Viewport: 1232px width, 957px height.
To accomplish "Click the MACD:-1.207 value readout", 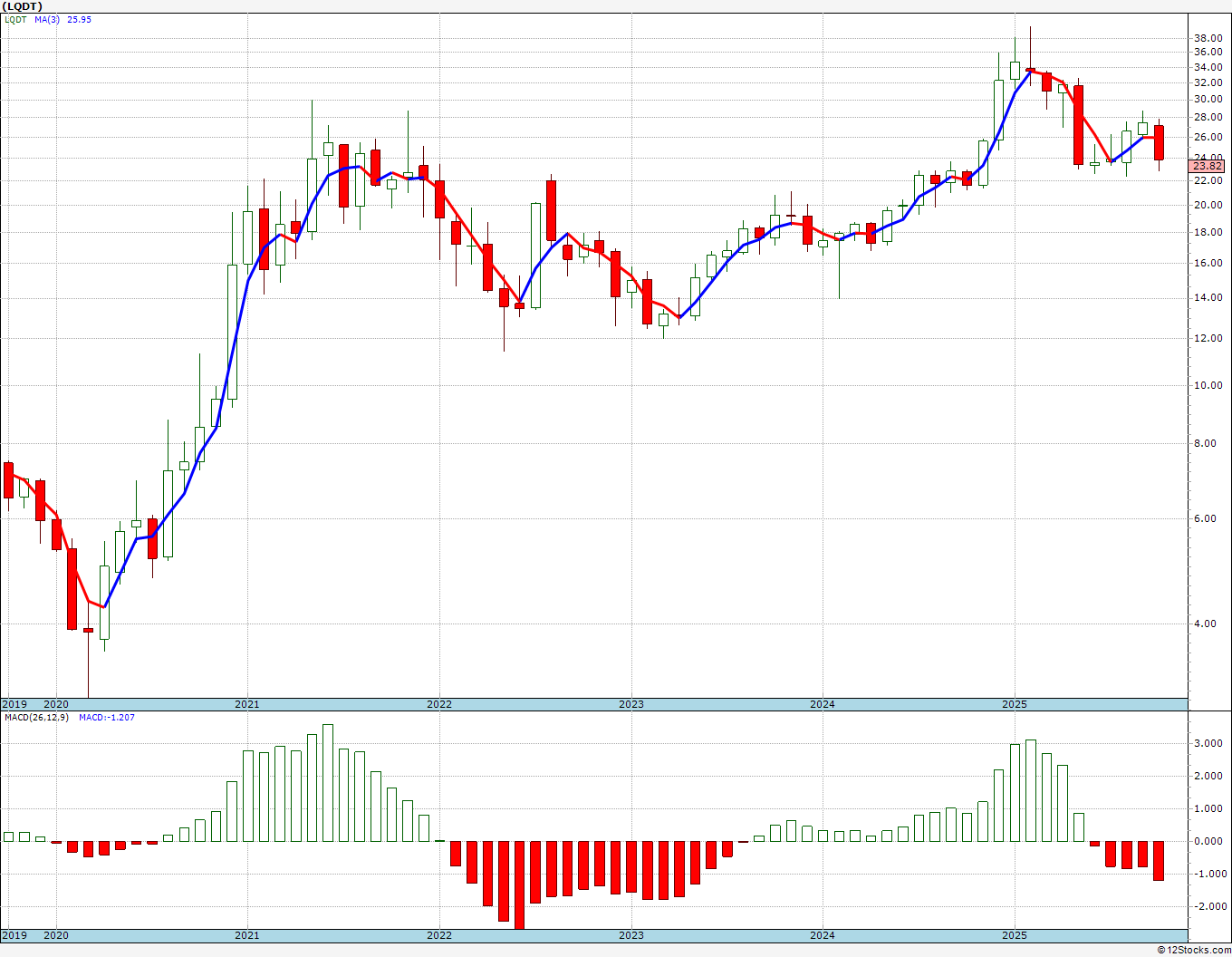I will (x=107, y=718).
